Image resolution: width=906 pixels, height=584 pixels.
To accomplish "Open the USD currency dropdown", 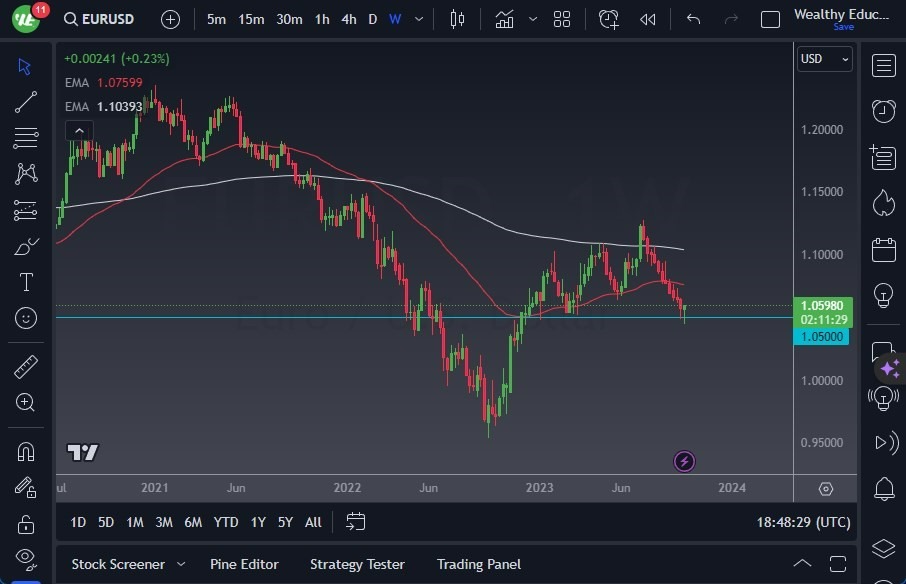I will (823, 59).
